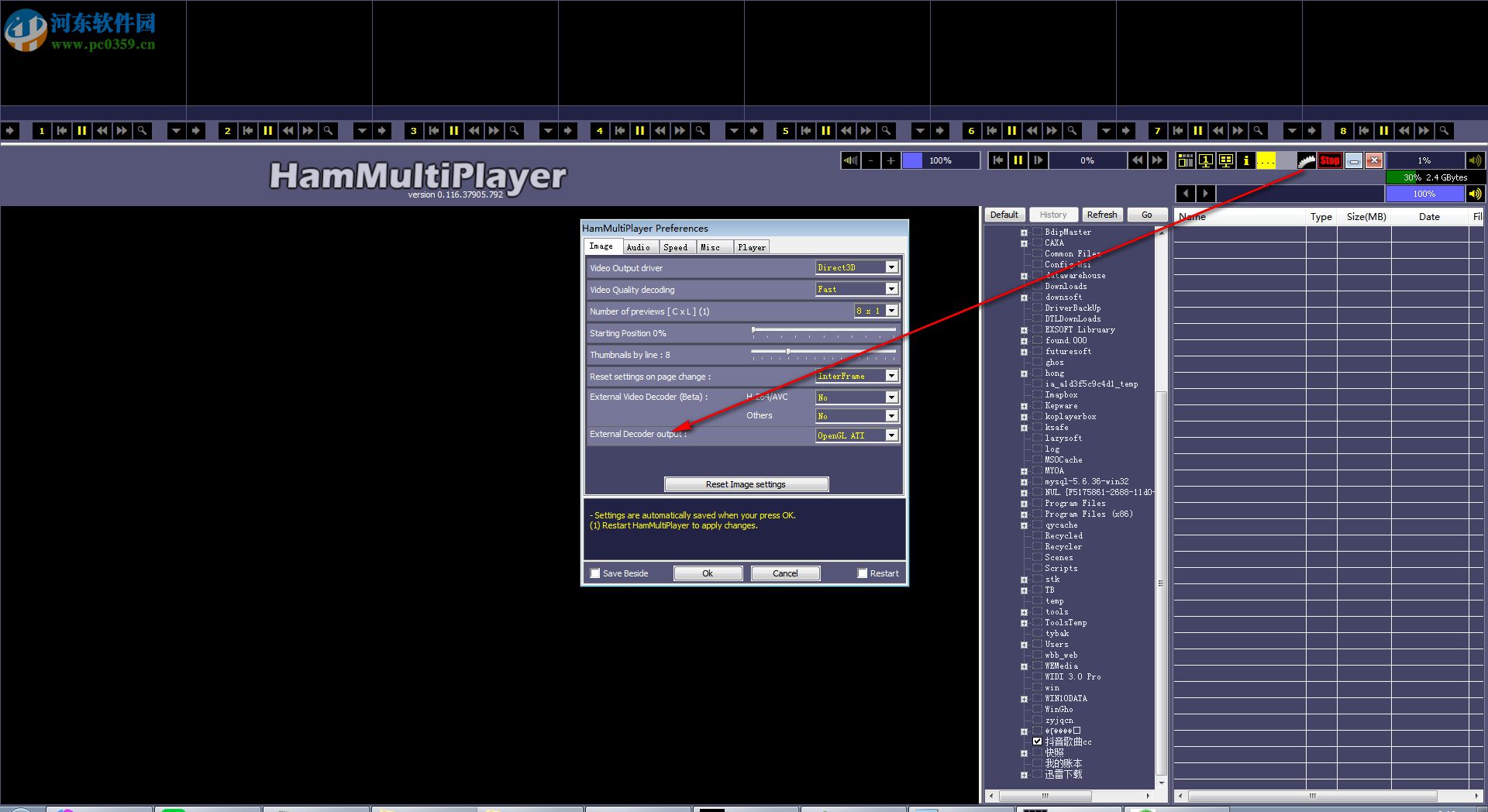Click the Default button above folder tree
This screenshot has width=1488, height=812.
click(x=1004, y=215)
